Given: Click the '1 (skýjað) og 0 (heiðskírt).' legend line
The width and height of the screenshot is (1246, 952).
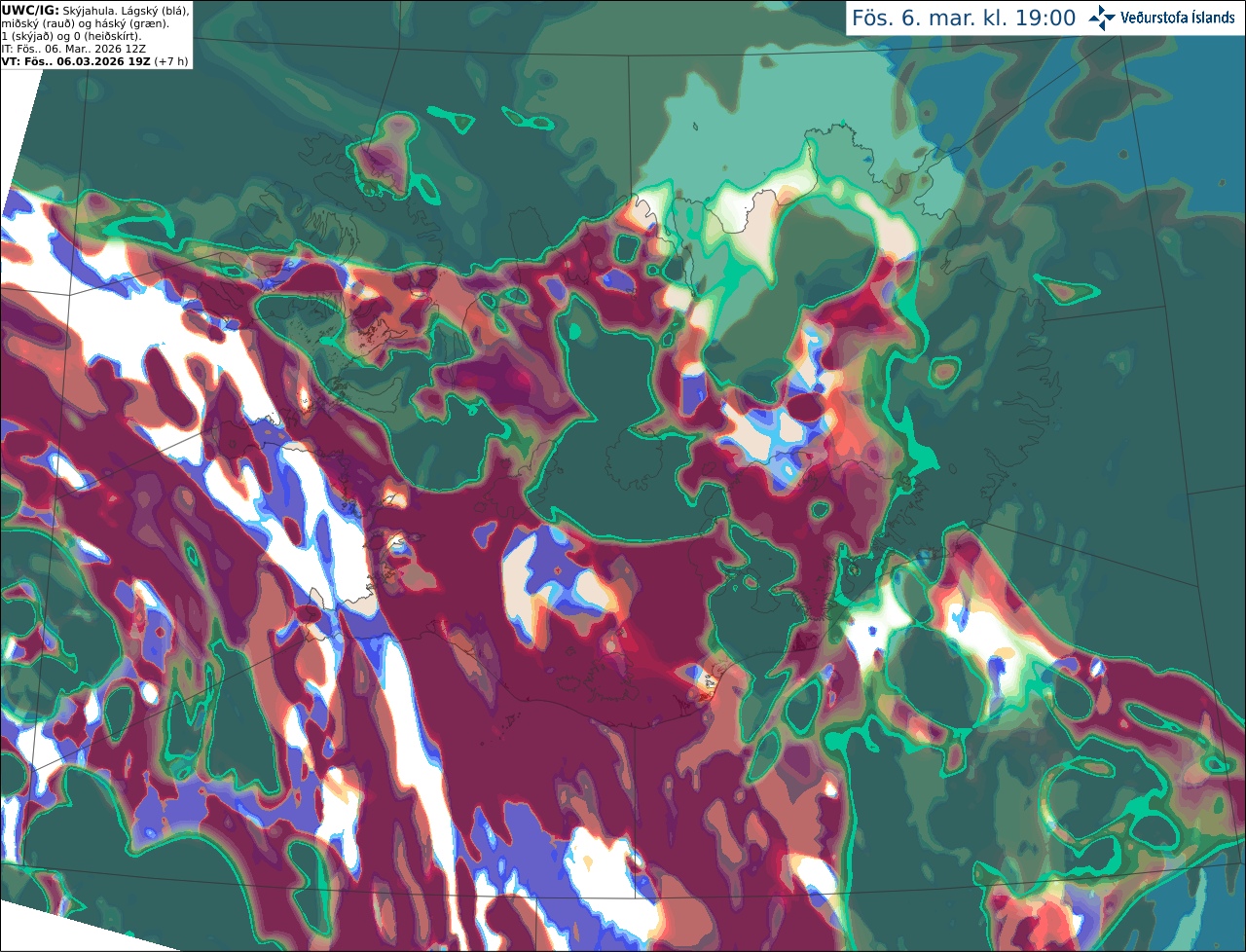Looking at the screenshot, I should [71, 36].
